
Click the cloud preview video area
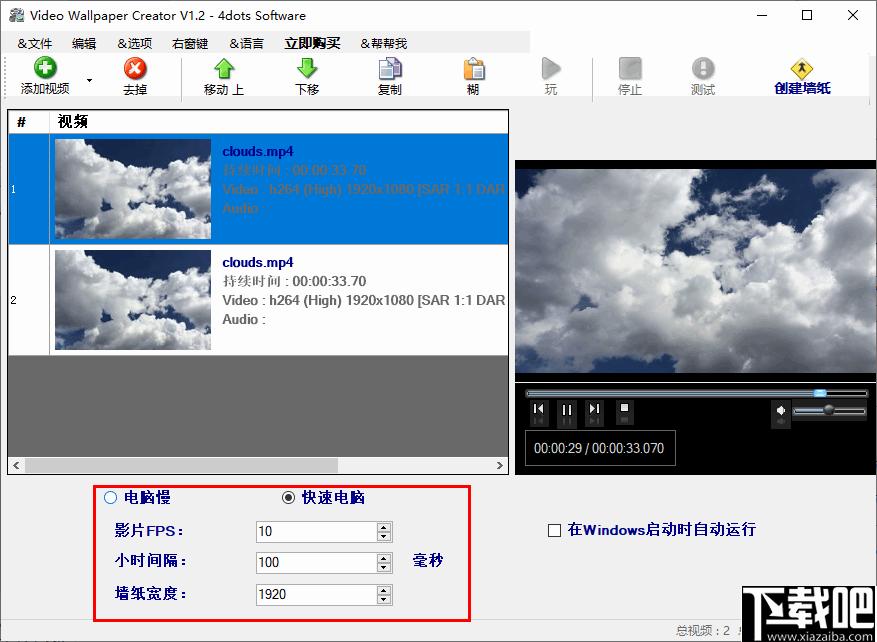[695, 271]
